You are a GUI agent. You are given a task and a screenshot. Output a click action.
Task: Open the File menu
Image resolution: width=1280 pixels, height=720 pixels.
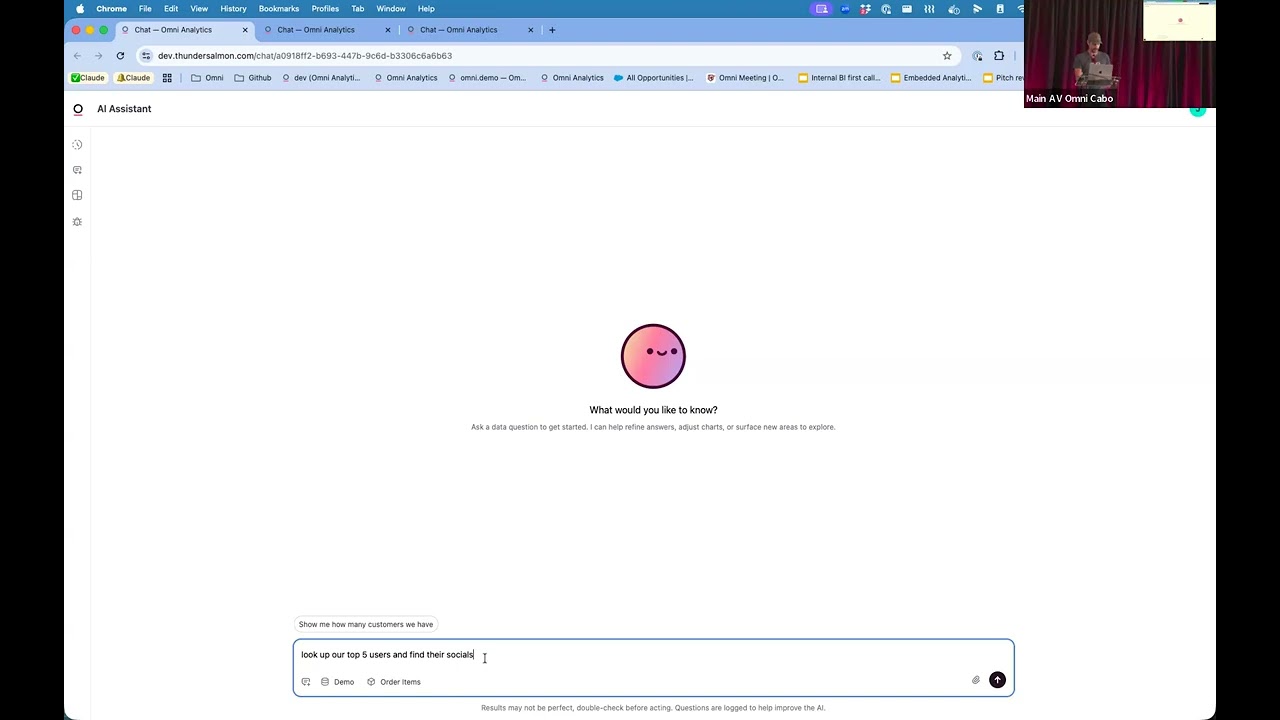point(145,9)
